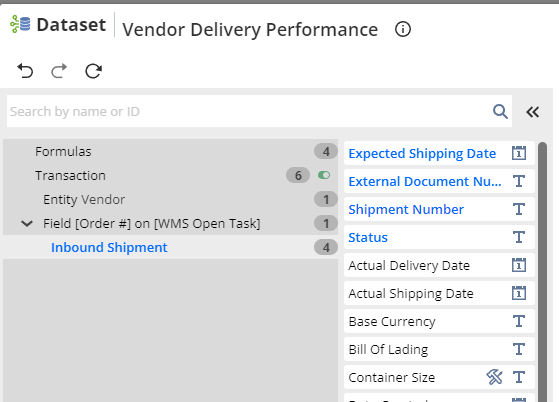Click the undo arrow icon
This screenshot has width=559, height=402.
point(25,71)
